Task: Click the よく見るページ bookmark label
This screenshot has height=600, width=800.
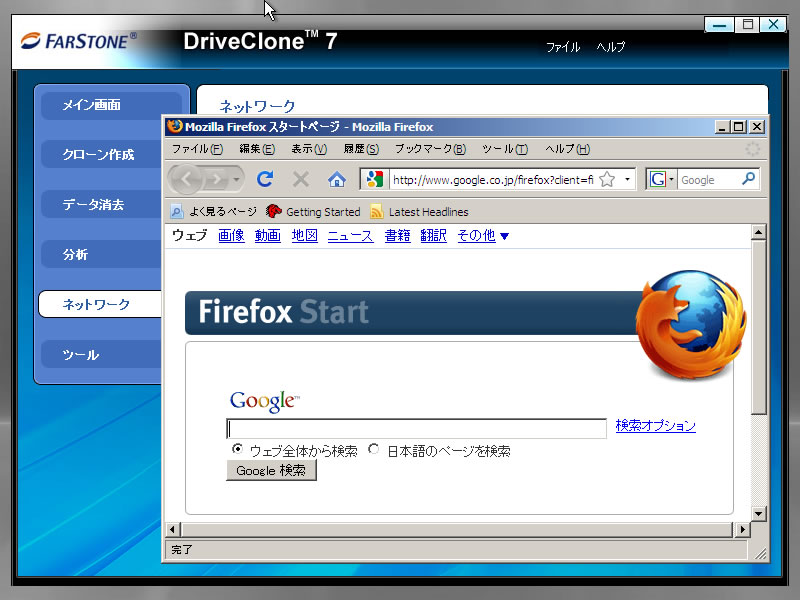Action: pyautogui.click(x=223, y=212)
